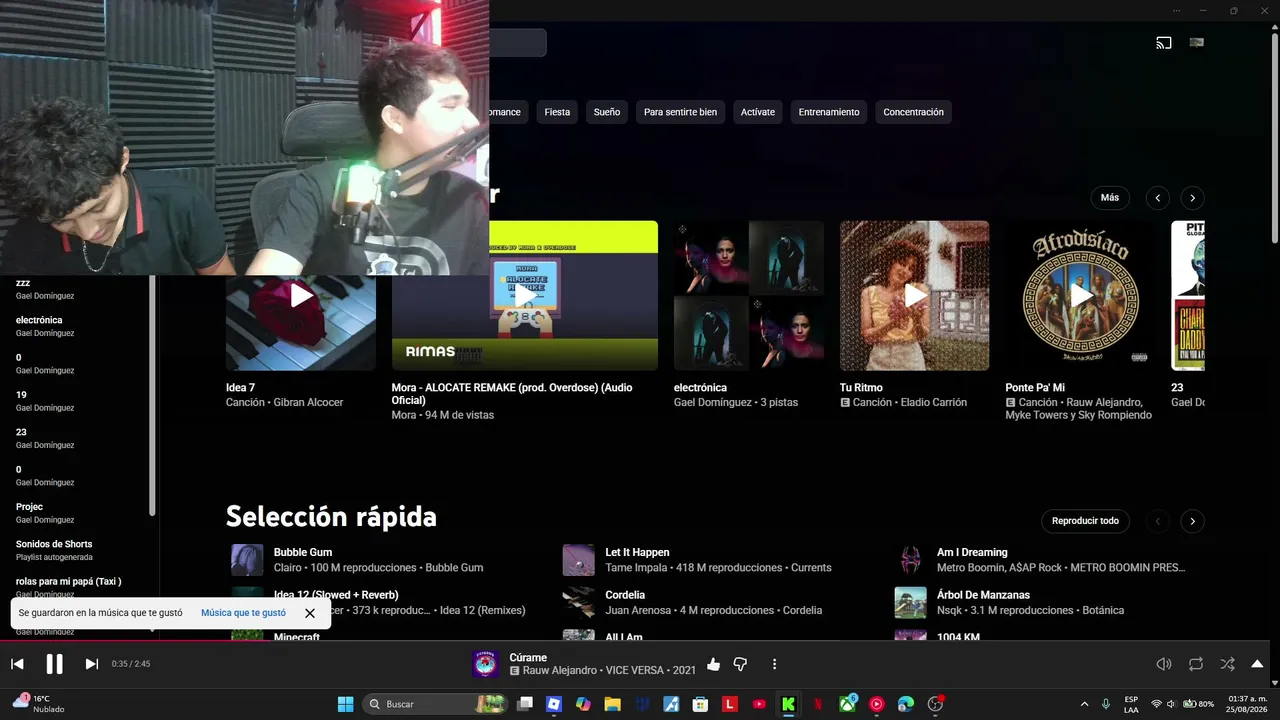Click the Más button

click(x=1110, y=198)
